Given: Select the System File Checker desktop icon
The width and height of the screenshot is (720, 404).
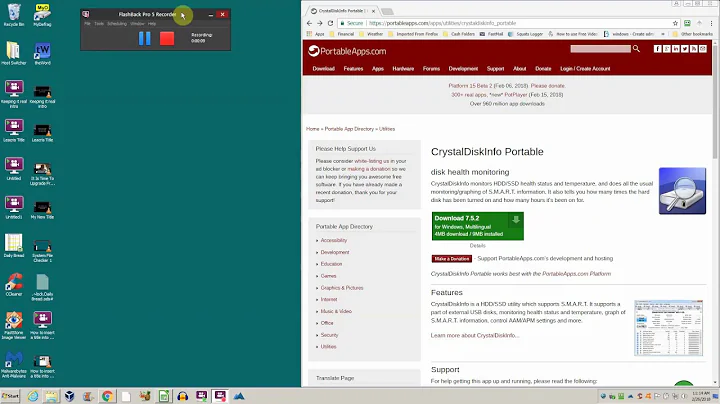Looking at the screenshot, I should (x=42, y=250).
